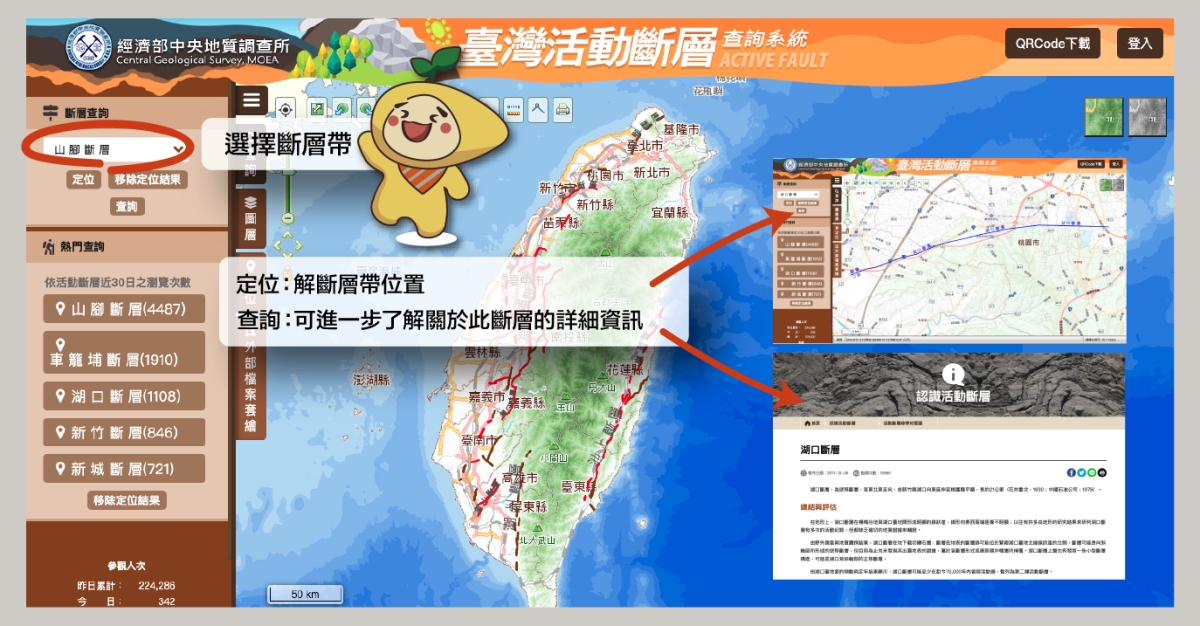The height and width of the screenshot is (626, 1200).
Task: Select 湖口斷層(1108) in popular queries
Action: click(125, 396)
